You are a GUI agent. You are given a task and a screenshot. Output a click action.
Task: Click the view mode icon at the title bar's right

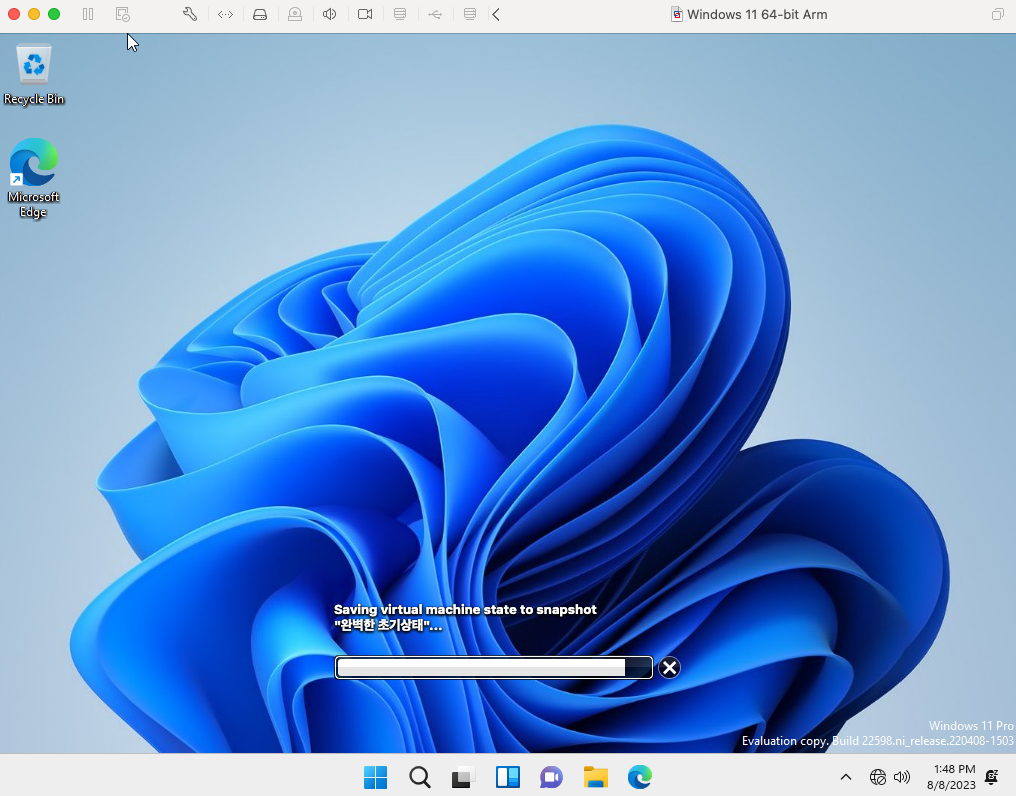[997, 14]
